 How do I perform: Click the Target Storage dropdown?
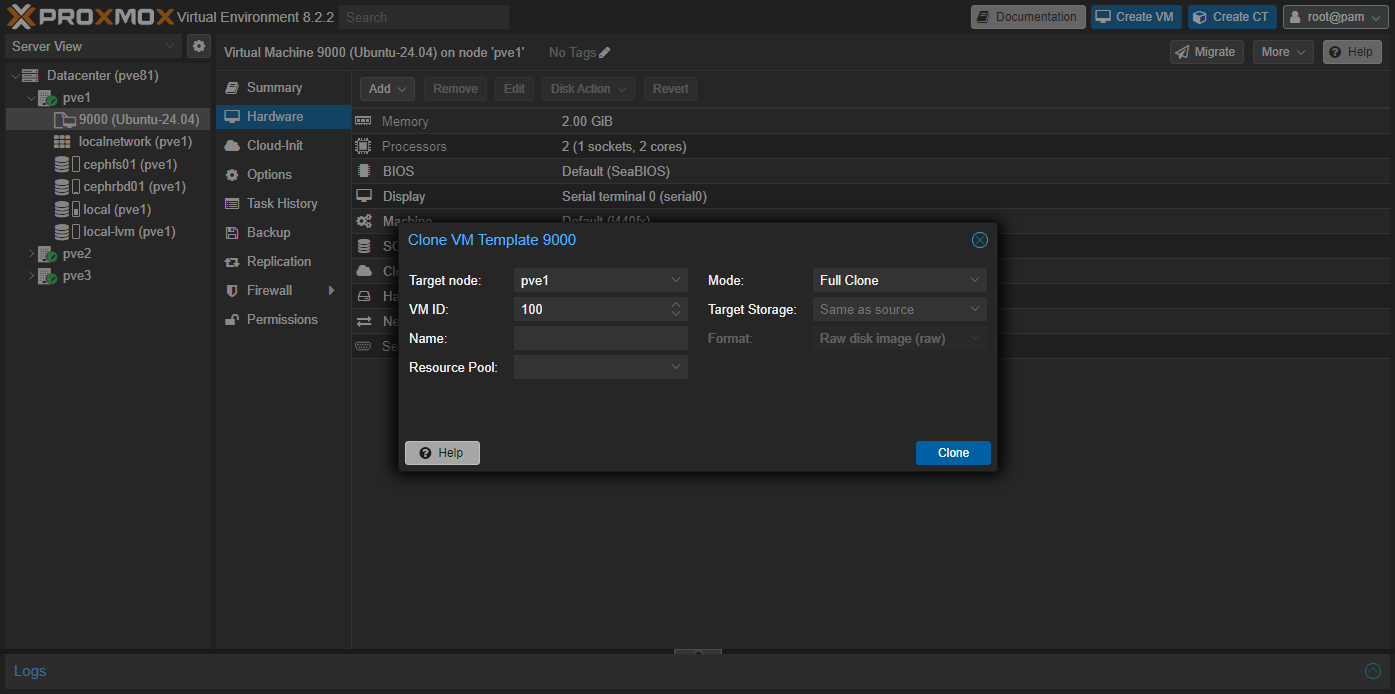click(x=900, y=309)
